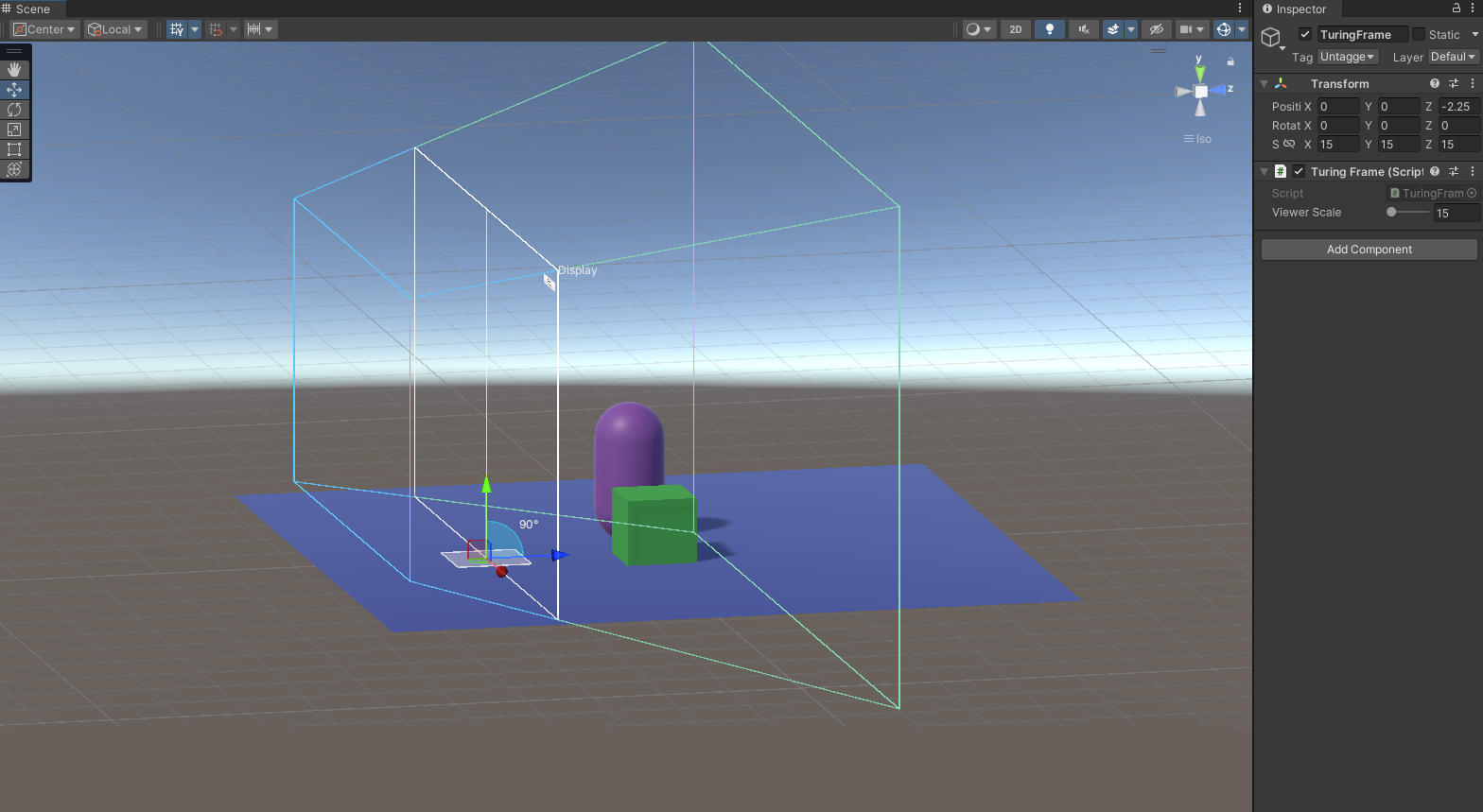
Task: Open the Tag dropdown showing Untagged
Action: [1348, 57]
